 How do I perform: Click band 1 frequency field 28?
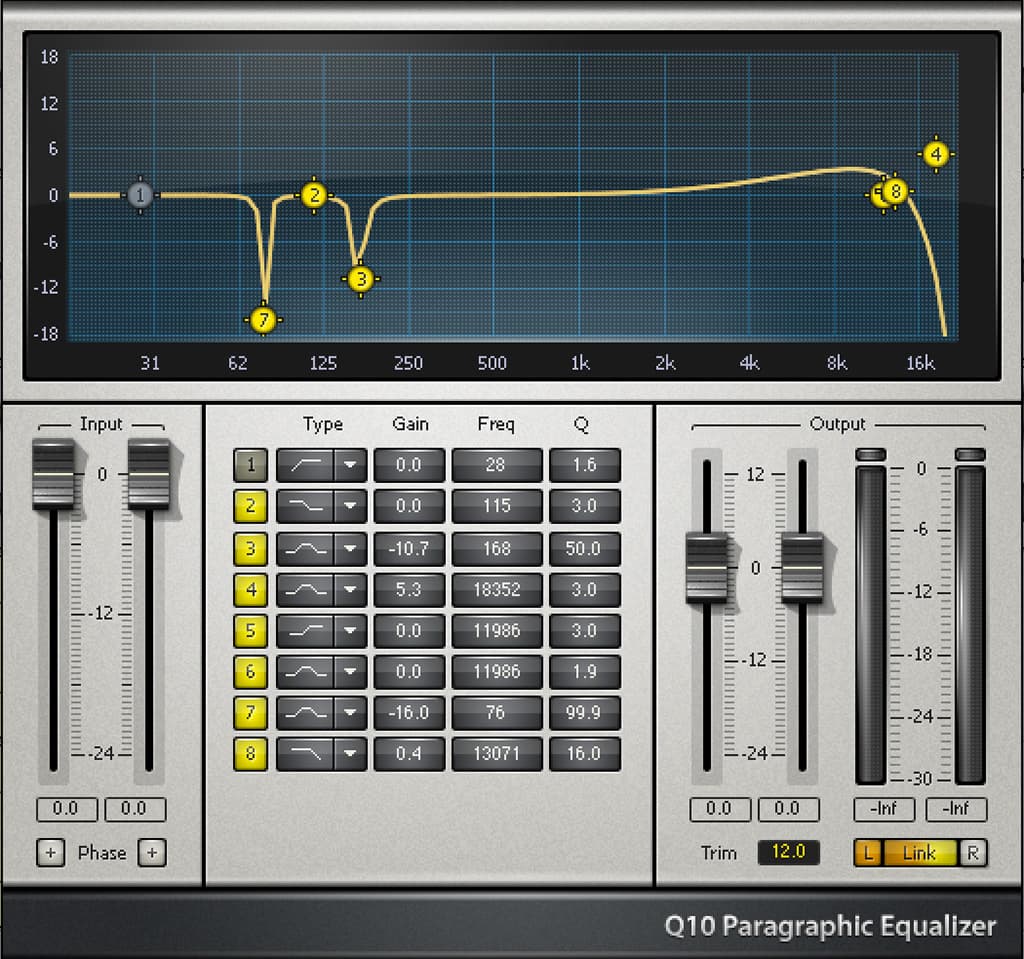tap(497, 465)
